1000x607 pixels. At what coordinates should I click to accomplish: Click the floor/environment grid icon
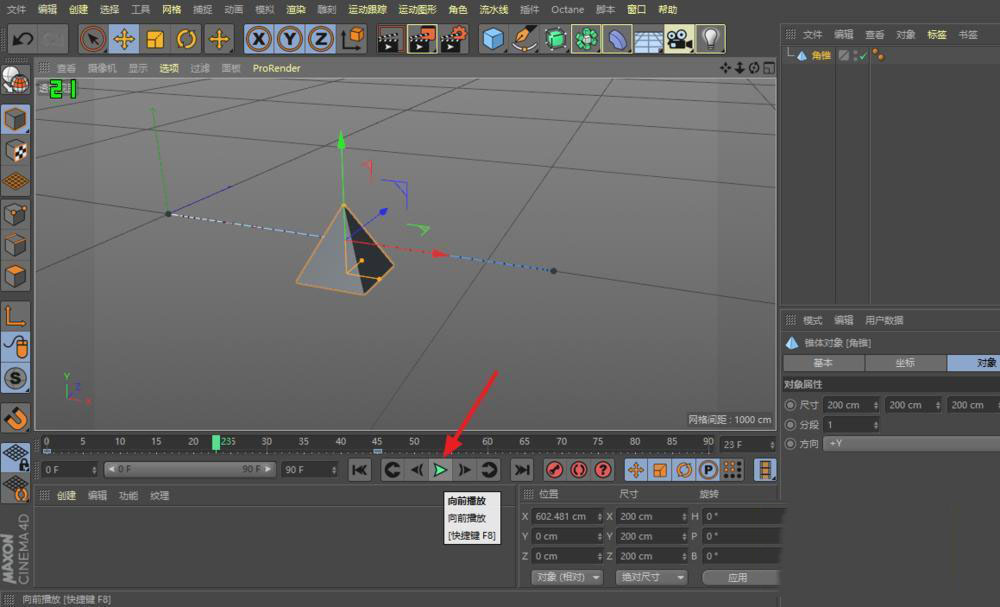tap(648, 40)
